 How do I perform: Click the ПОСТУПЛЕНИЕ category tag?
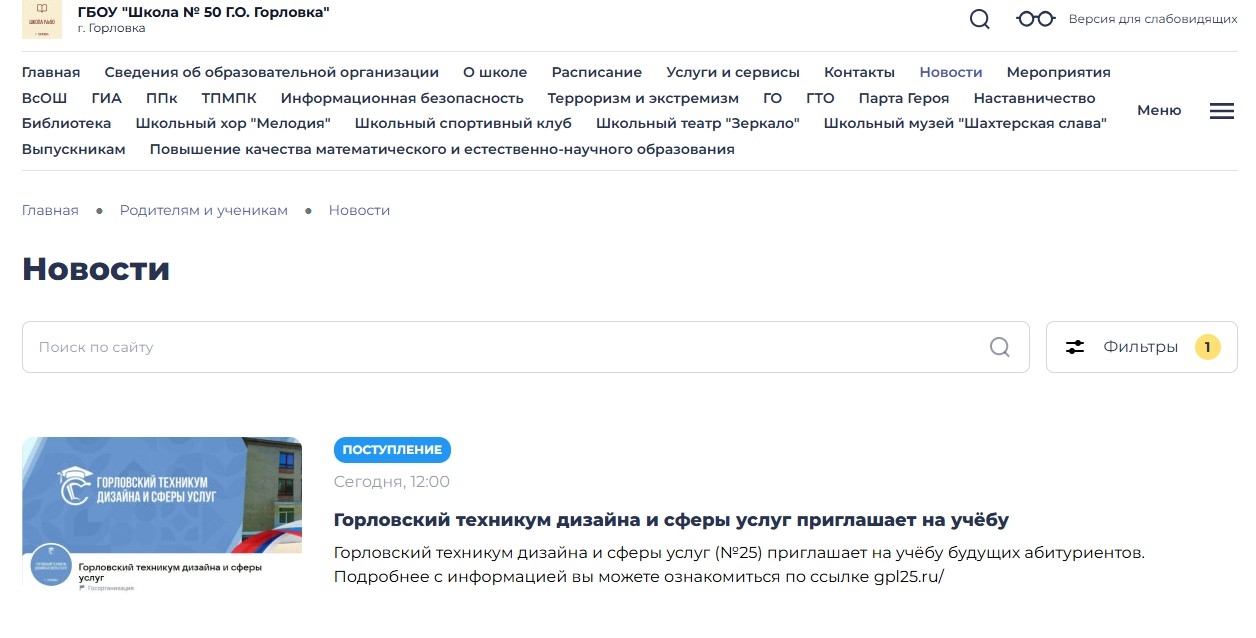click(x=392, y=450)
